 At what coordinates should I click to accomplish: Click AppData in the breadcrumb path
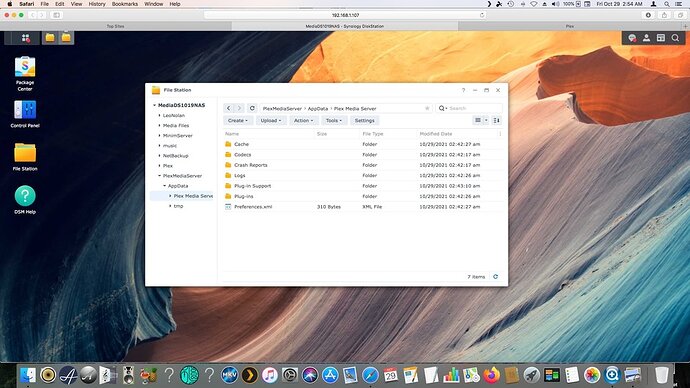318,109
